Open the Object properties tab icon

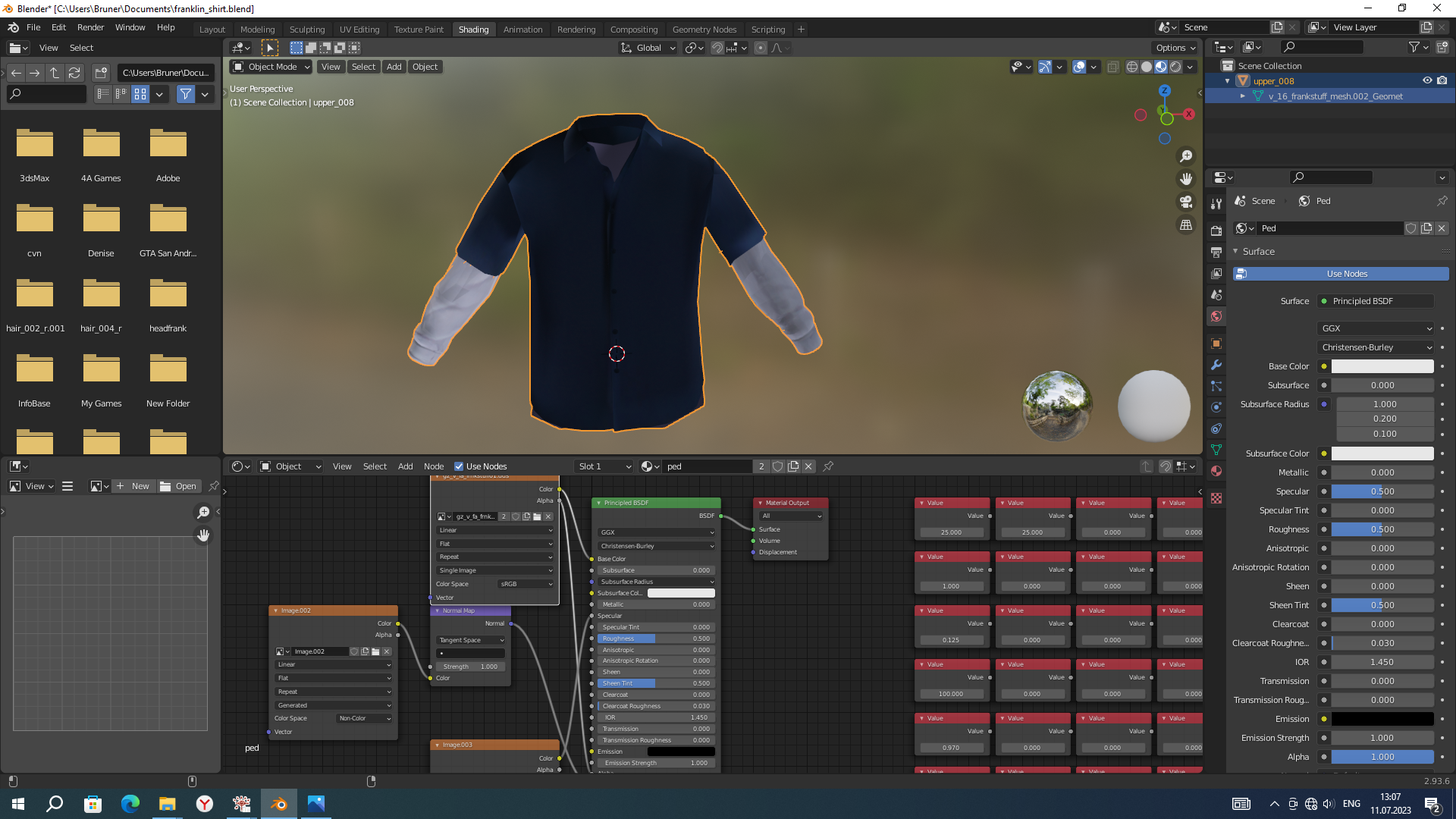click(x=1216, y=344)
